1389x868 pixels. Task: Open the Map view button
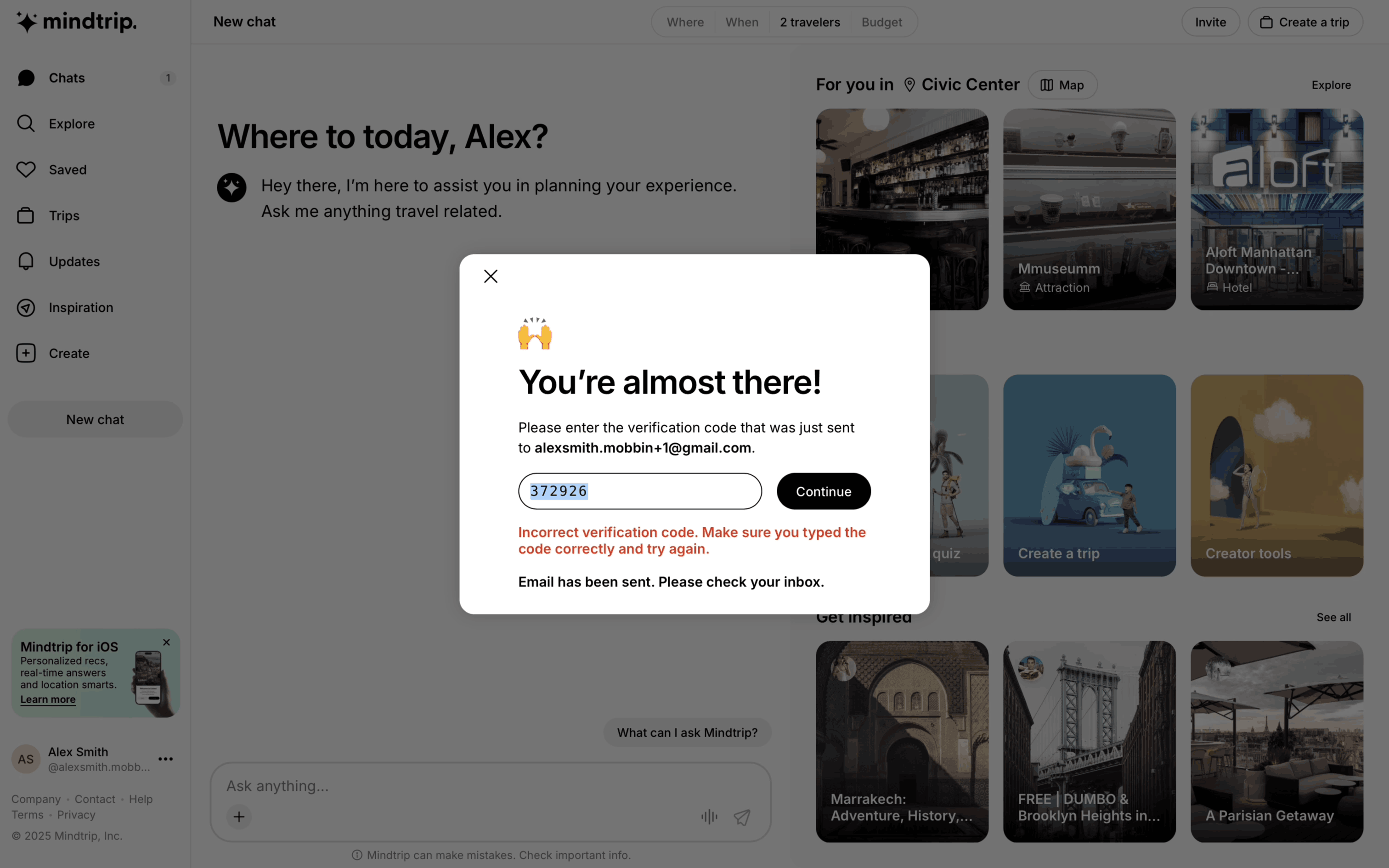(1062, 85)
